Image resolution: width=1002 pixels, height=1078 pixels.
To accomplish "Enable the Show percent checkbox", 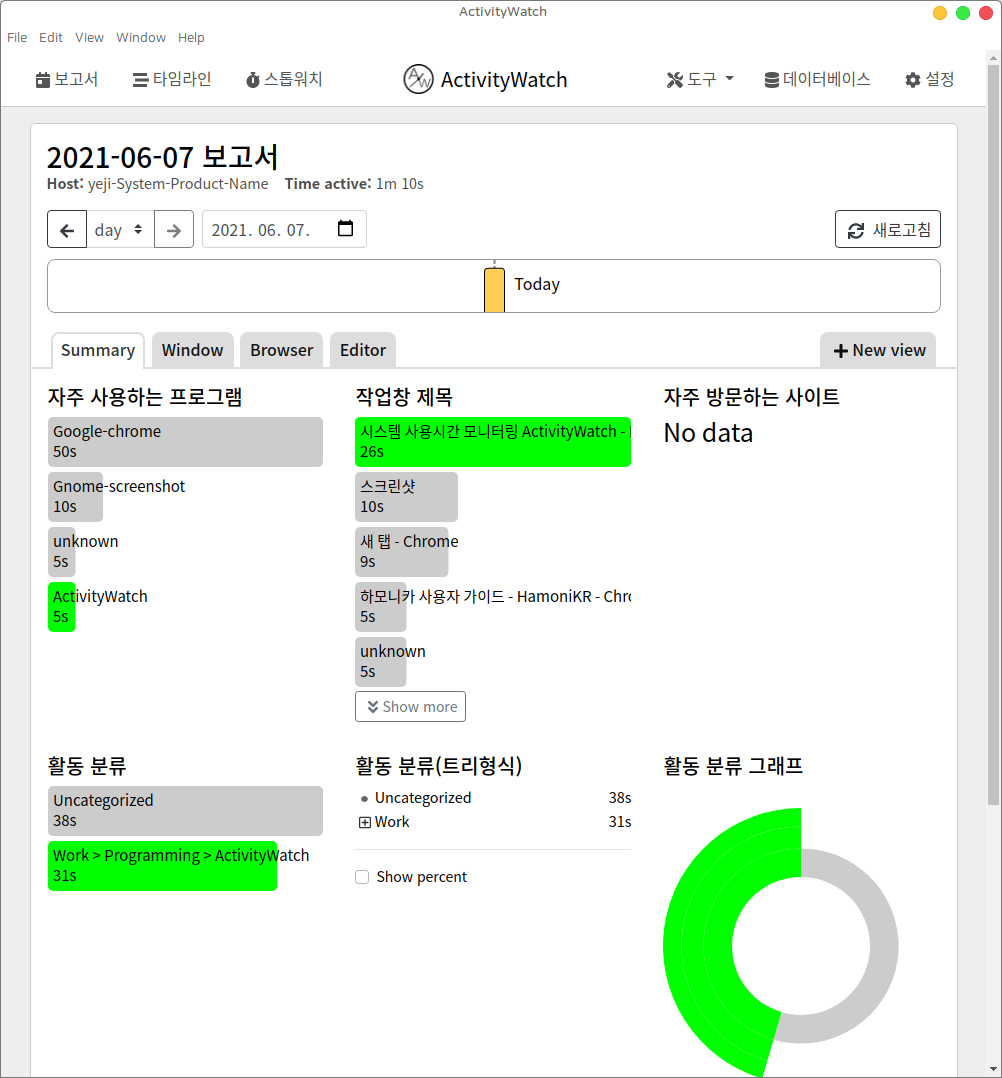I will pos(362,877).
